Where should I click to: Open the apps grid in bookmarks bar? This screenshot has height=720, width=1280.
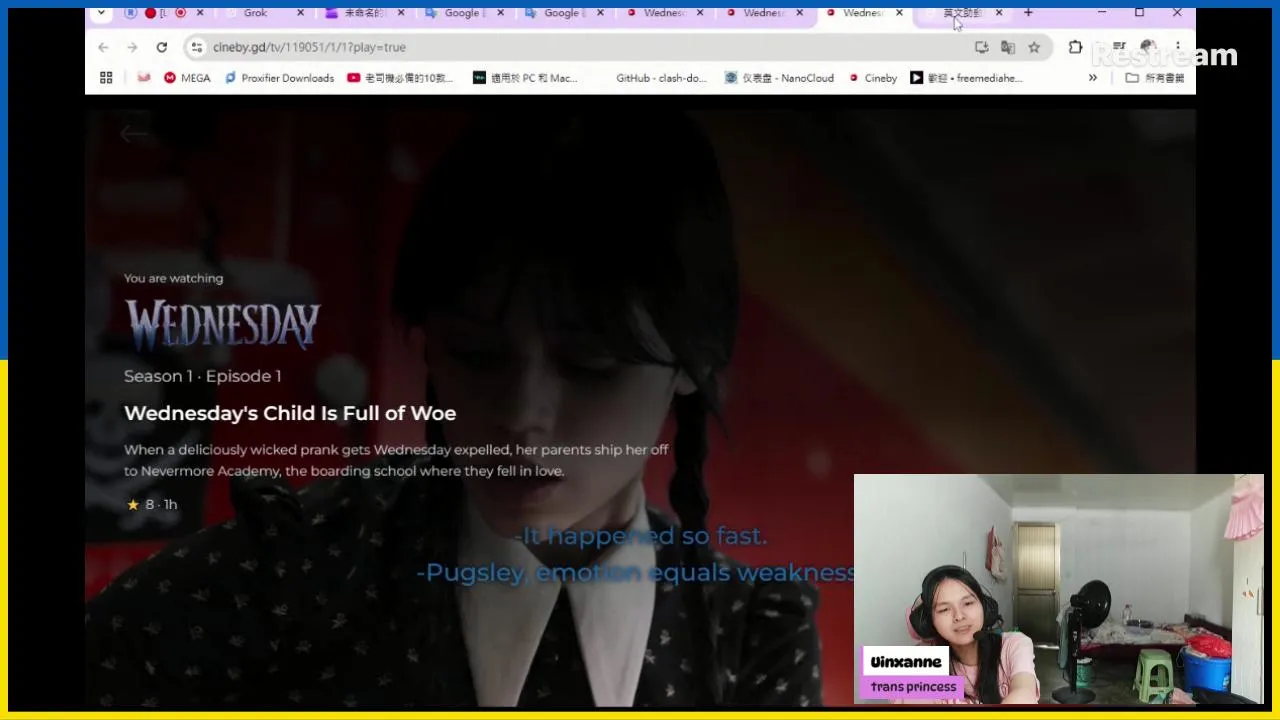[106, 78]
